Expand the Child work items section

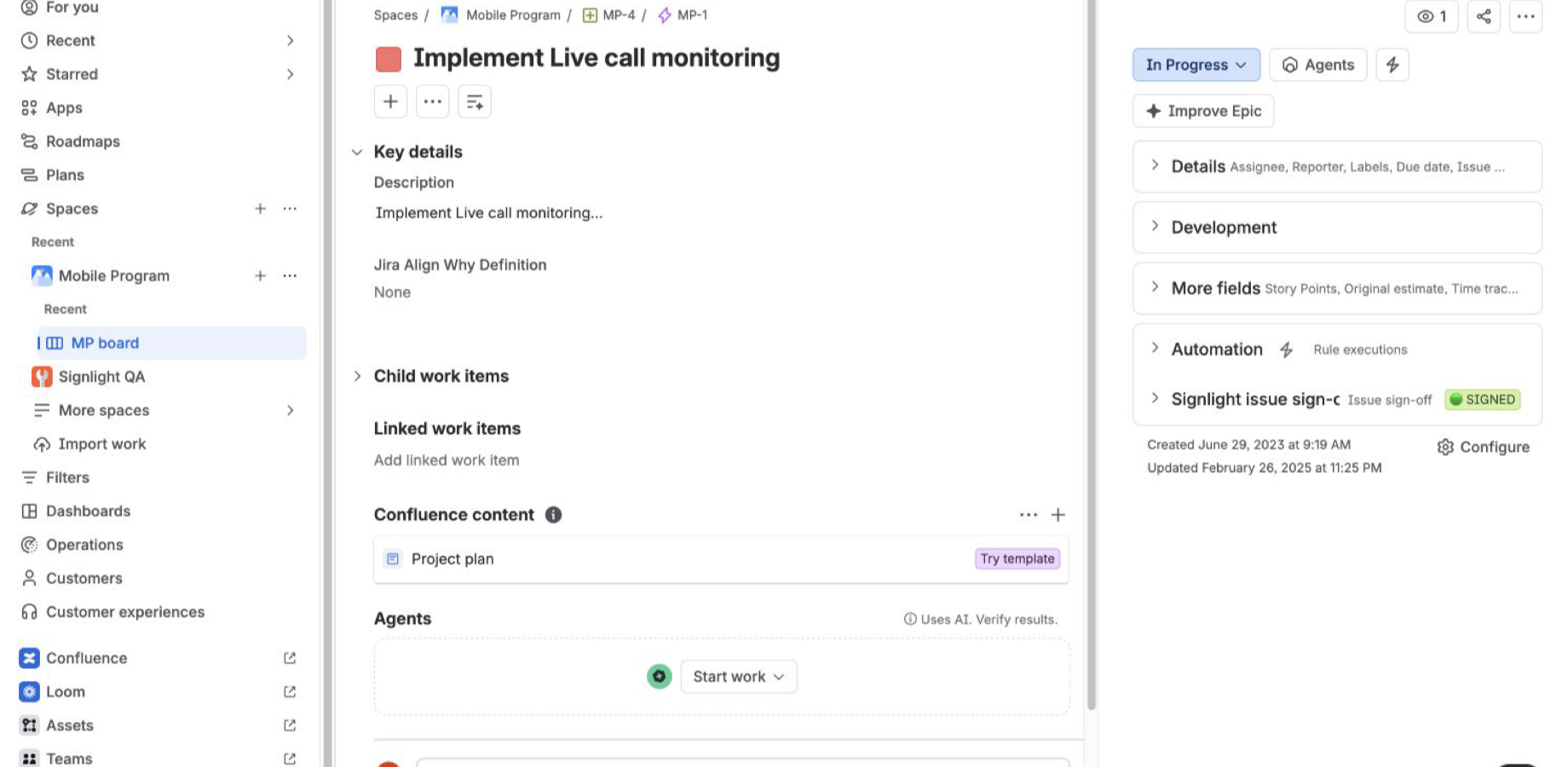(357, 377)
